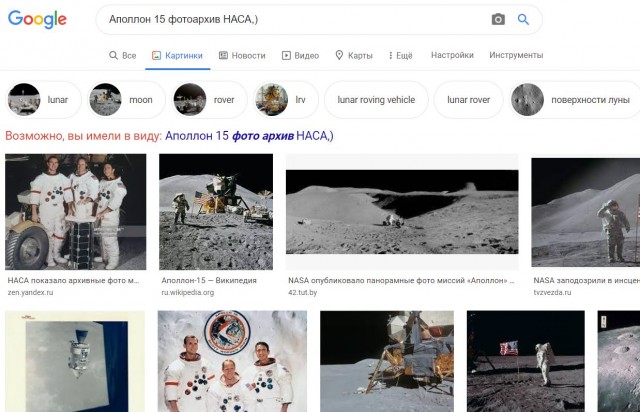Select the lunar roving vehicle chip
The width and height of the screenshot is (640, 412).
pyautogui.click(x=376, y=100)
